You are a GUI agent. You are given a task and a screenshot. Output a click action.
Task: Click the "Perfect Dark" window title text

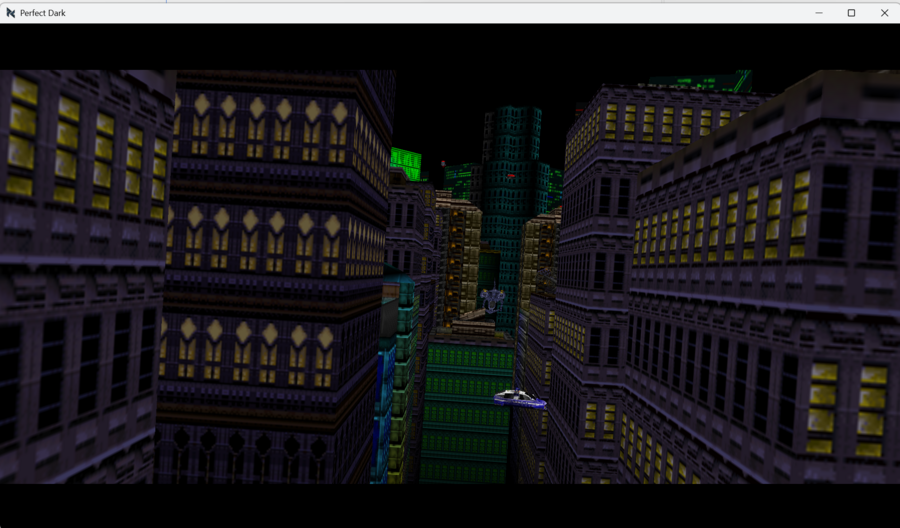click(x=43, y=13)
